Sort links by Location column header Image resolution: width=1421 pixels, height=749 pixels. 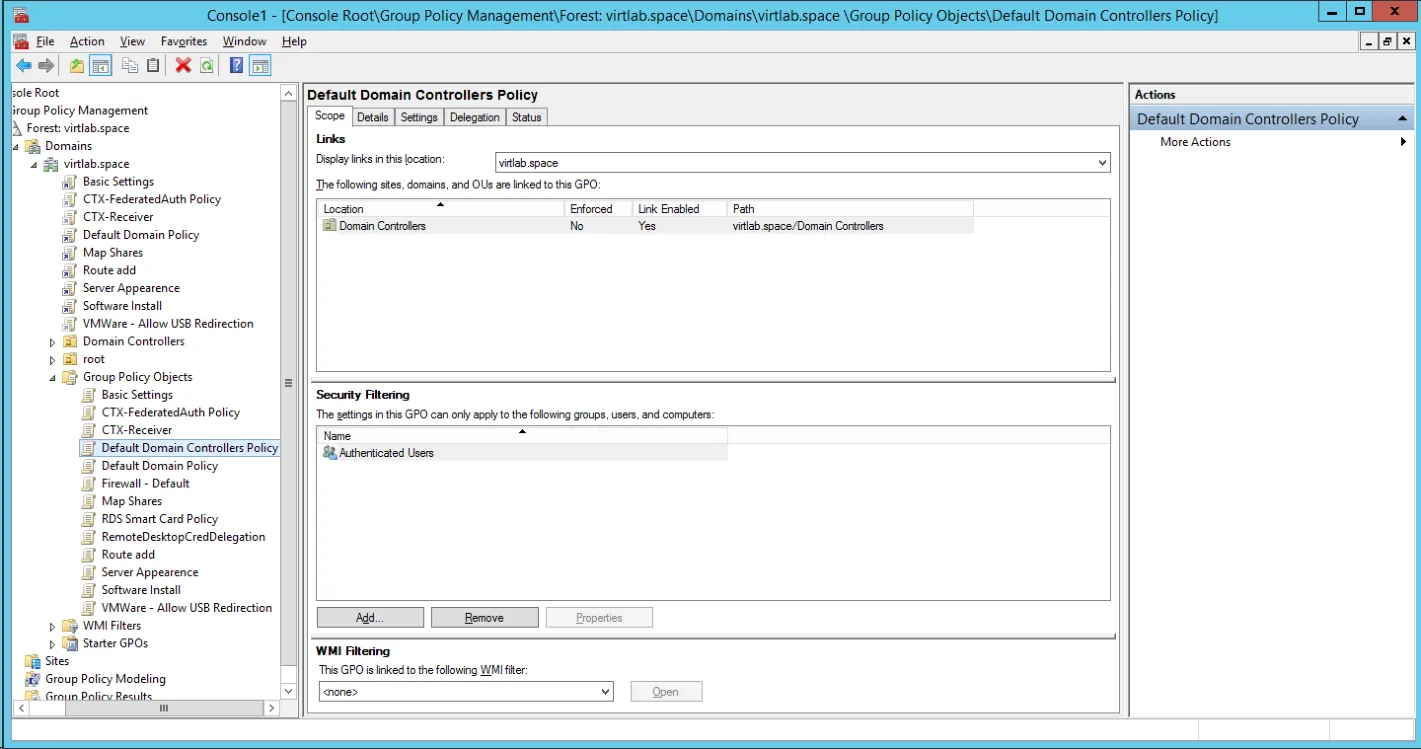(x=441, y=208)
